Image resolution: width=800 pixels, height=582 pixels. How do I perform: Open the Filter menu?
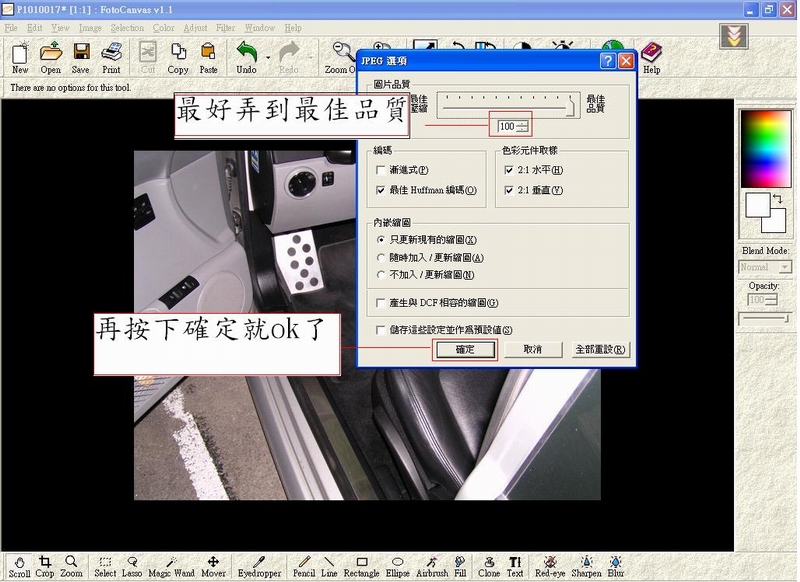pos(225,28)
